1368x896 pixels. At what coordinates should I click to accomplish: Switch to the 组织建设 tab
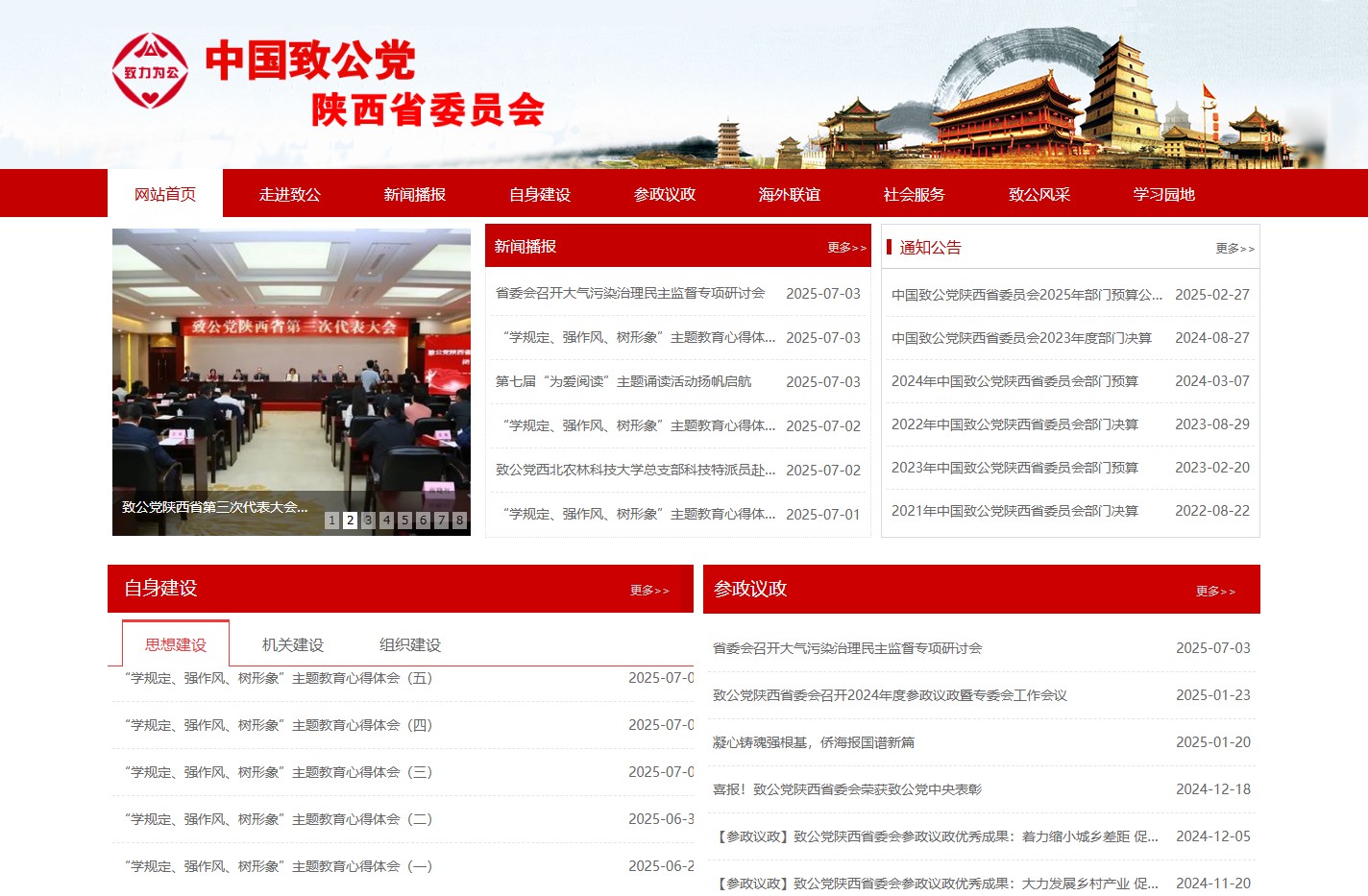410,645
